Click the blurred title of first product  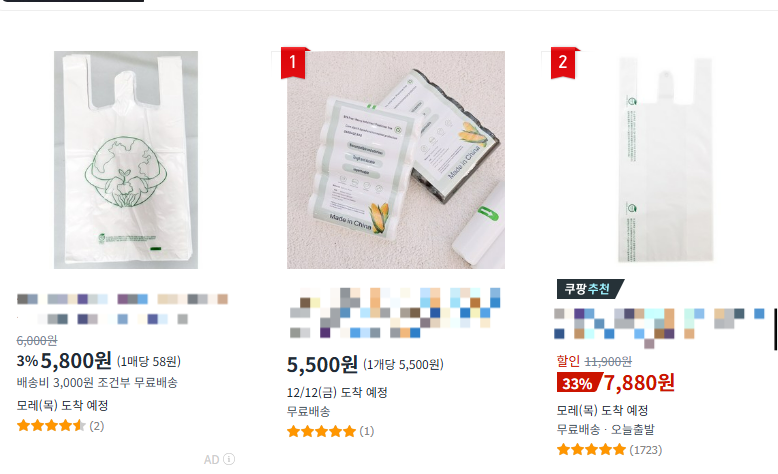(x=122, y=309)
